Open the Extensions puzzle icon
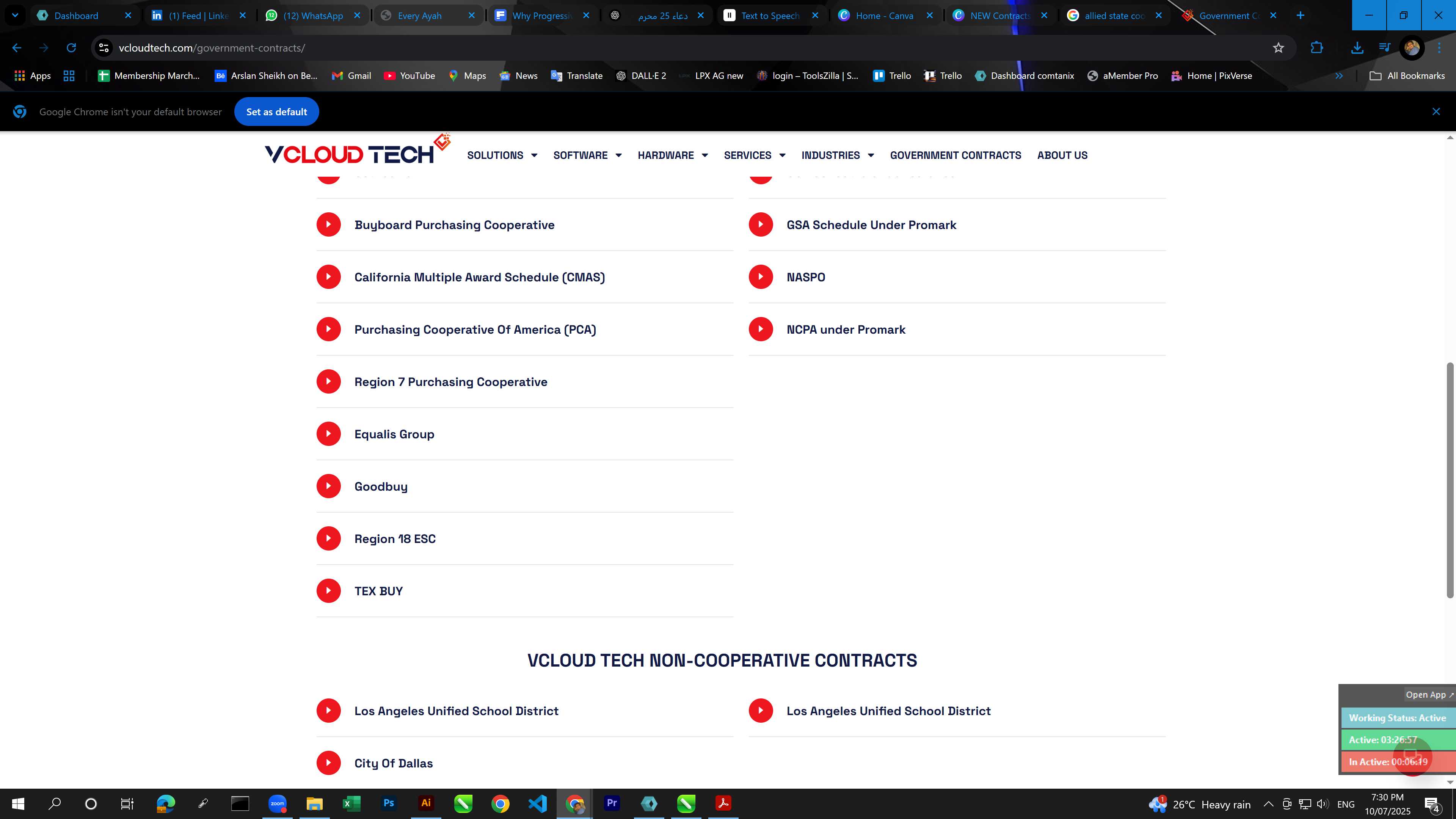The image size is (1456, 819). click(x=1317, y=48)
